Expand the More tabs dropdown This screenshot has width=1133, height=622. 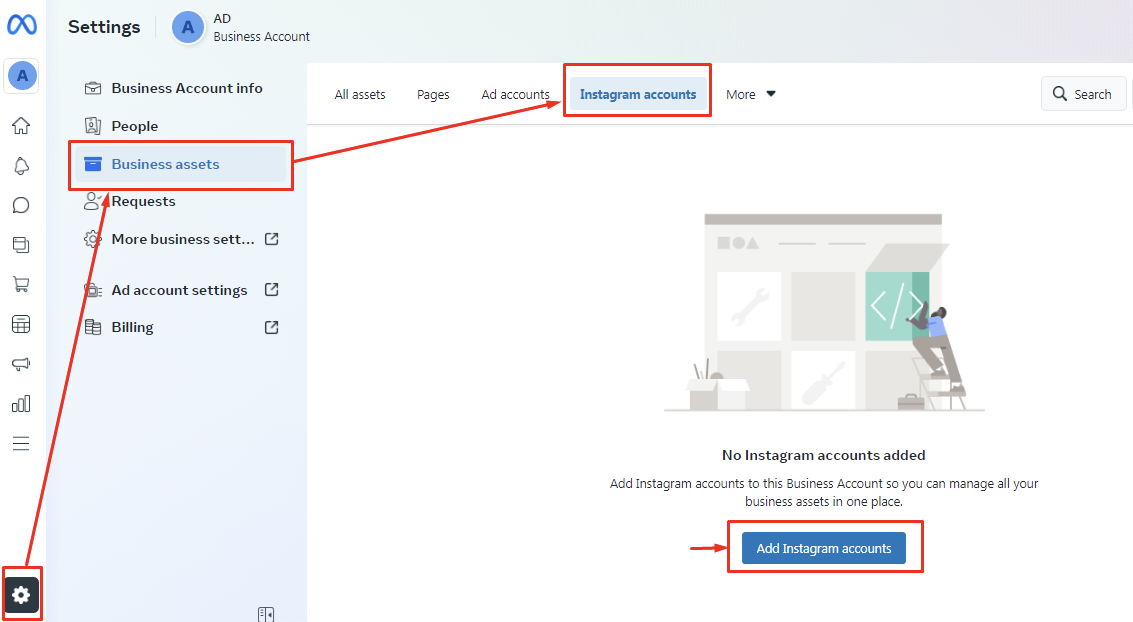coord(751,94)
